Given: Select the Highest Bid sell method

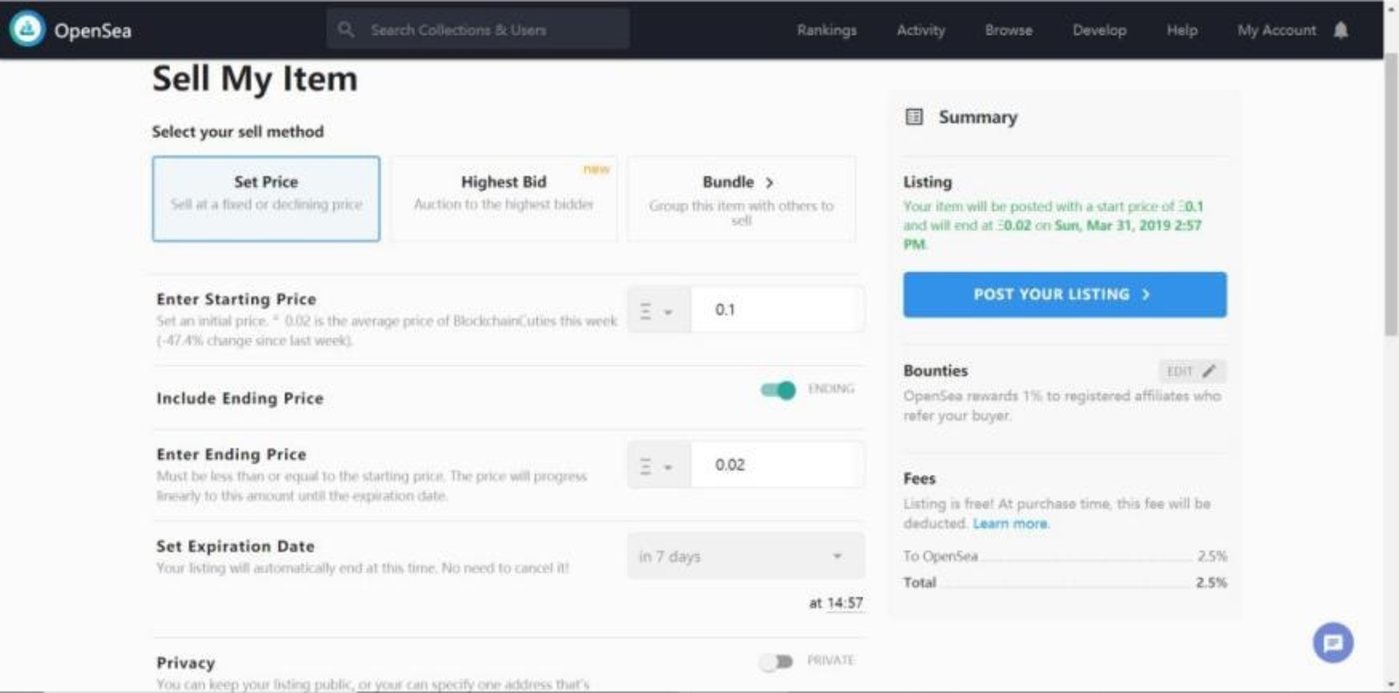Looking at the screenshot, I should [x=503, y=198].
